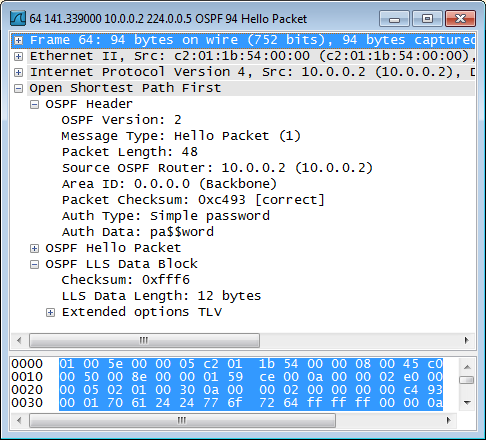The height and width of the screenshot is (440, 486).
Task: Collapse the OSPF Header subtree
Action: [x=34, y=104]
